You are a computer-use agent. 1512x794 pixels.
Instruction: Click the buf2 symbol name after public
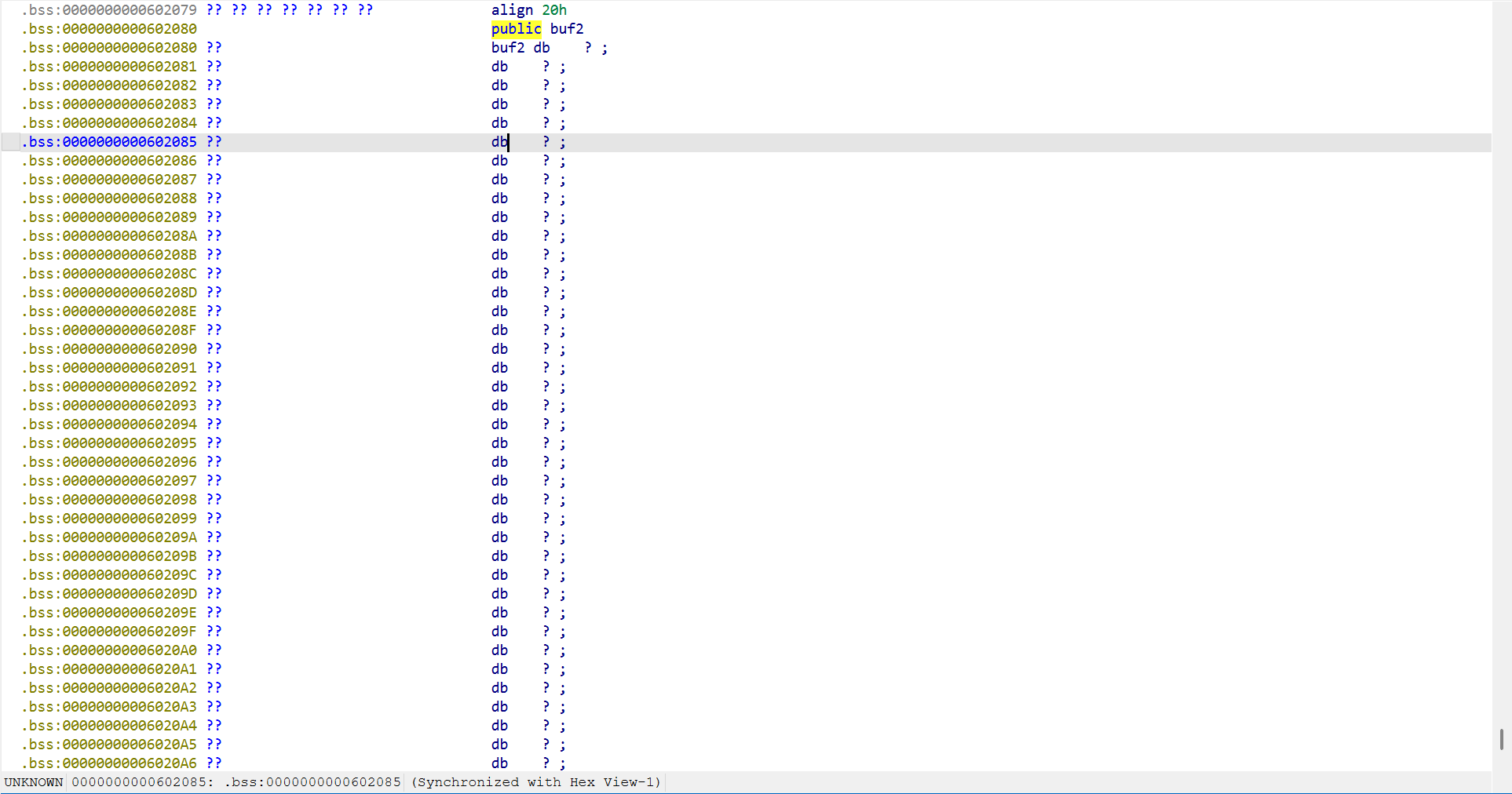point(567,29)
